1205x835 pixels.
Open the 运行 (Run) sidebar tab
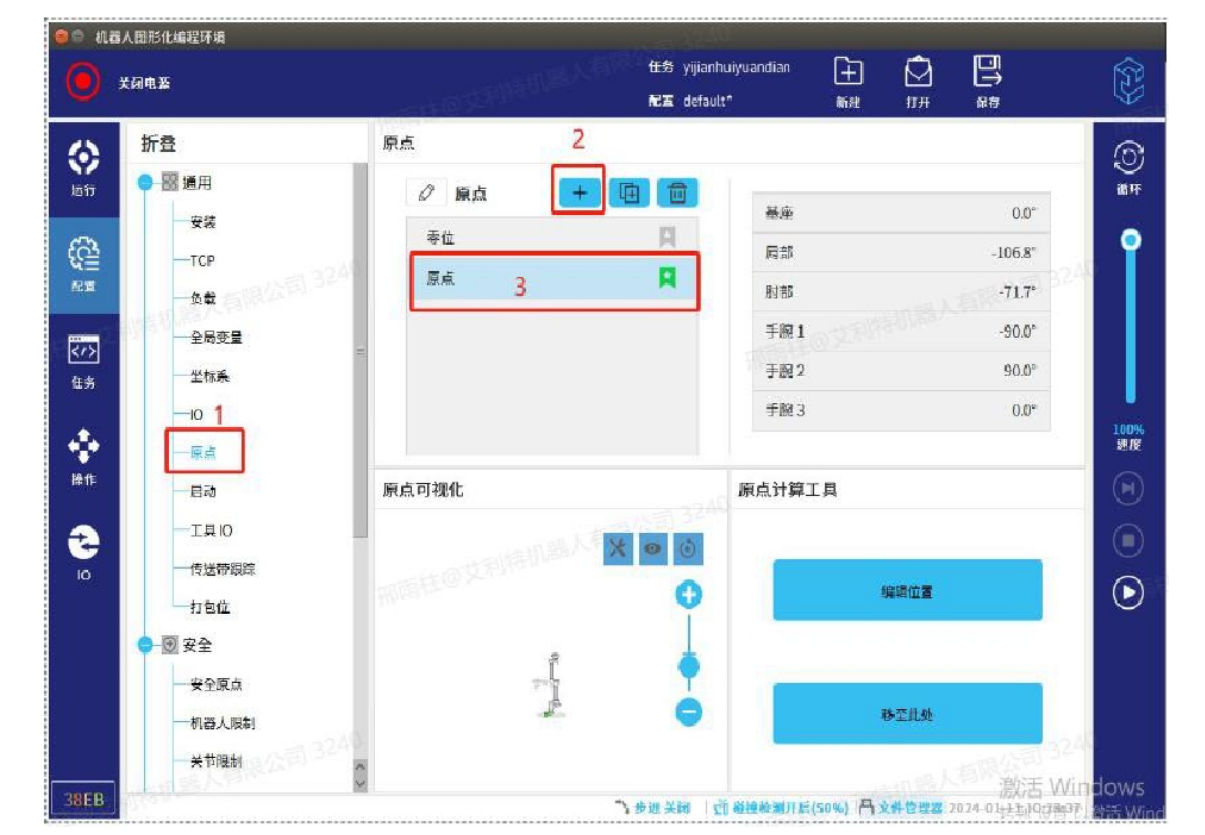[x=83, y=167]
